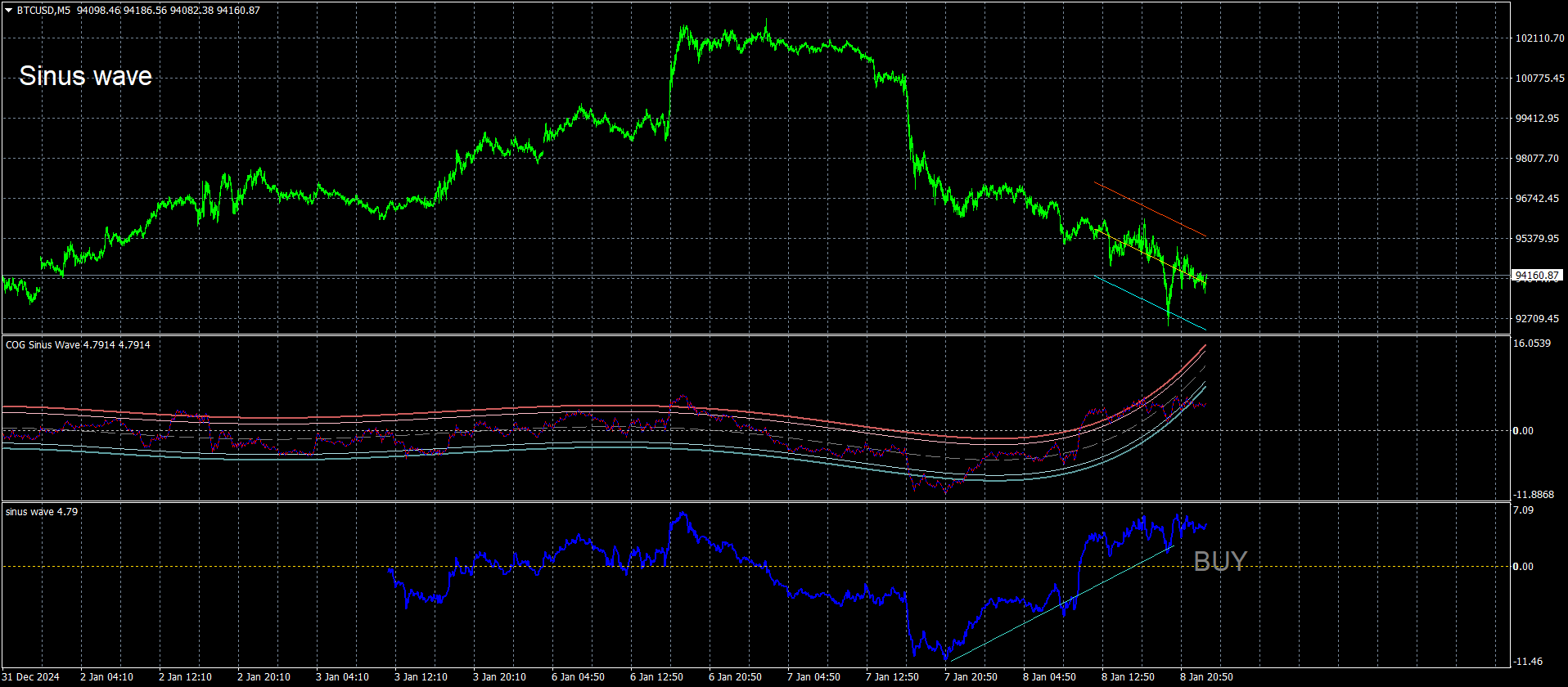This screenshot has width=1568, height=687.
Task: Click the 8 Jan 20:50 time label
Action: tap(1207, 677)
